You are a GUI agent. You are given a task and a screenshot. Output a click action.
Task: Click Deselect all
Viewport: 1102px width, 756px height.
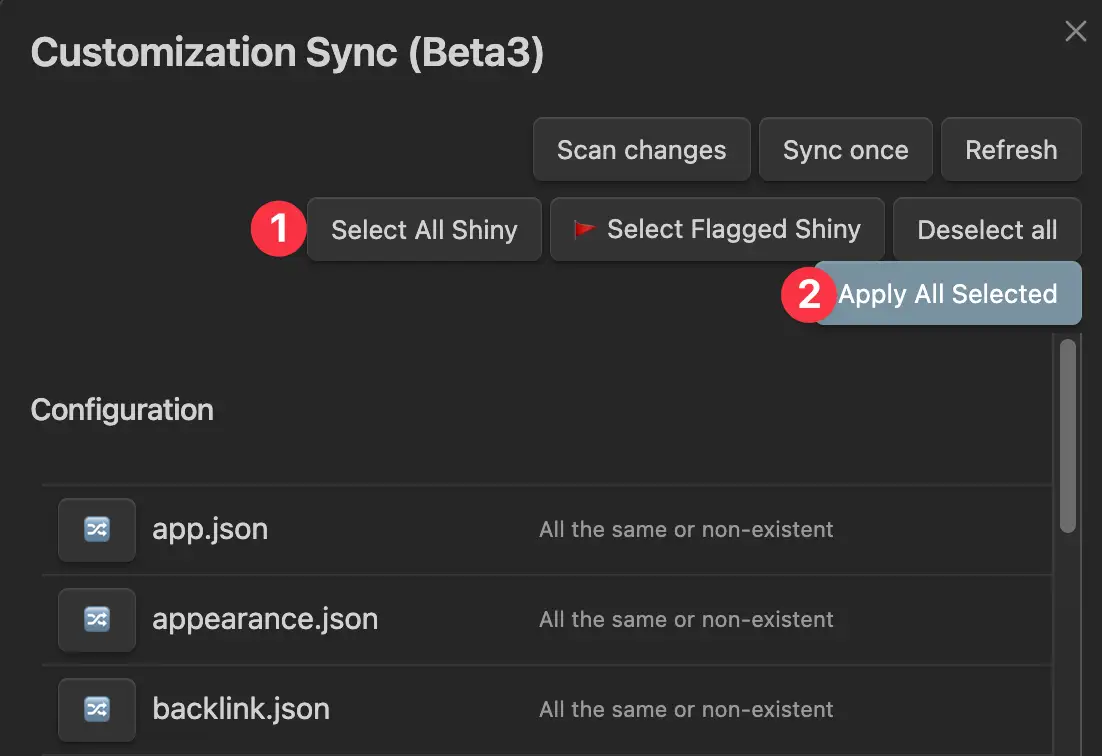click(x=987, y=230)
